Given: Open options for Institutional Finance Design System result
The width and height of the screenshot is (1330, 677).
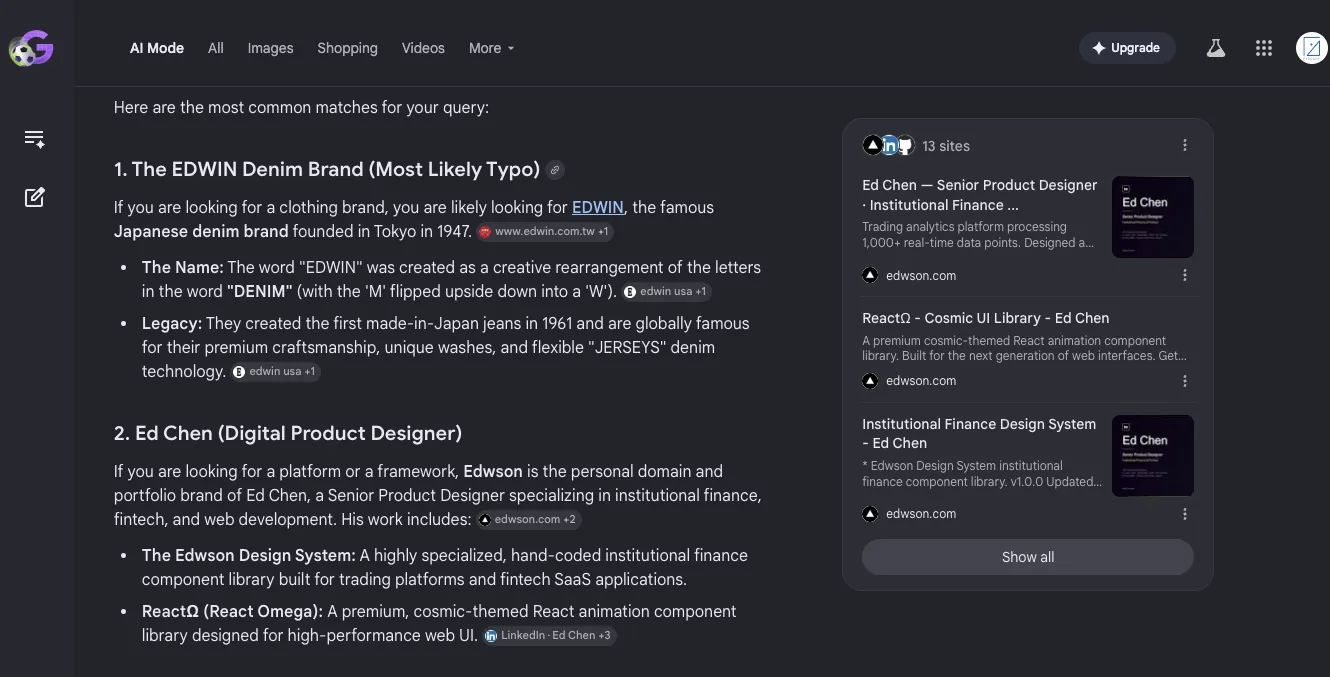Looking at the screenshot, I should (x=1185, y=514).
